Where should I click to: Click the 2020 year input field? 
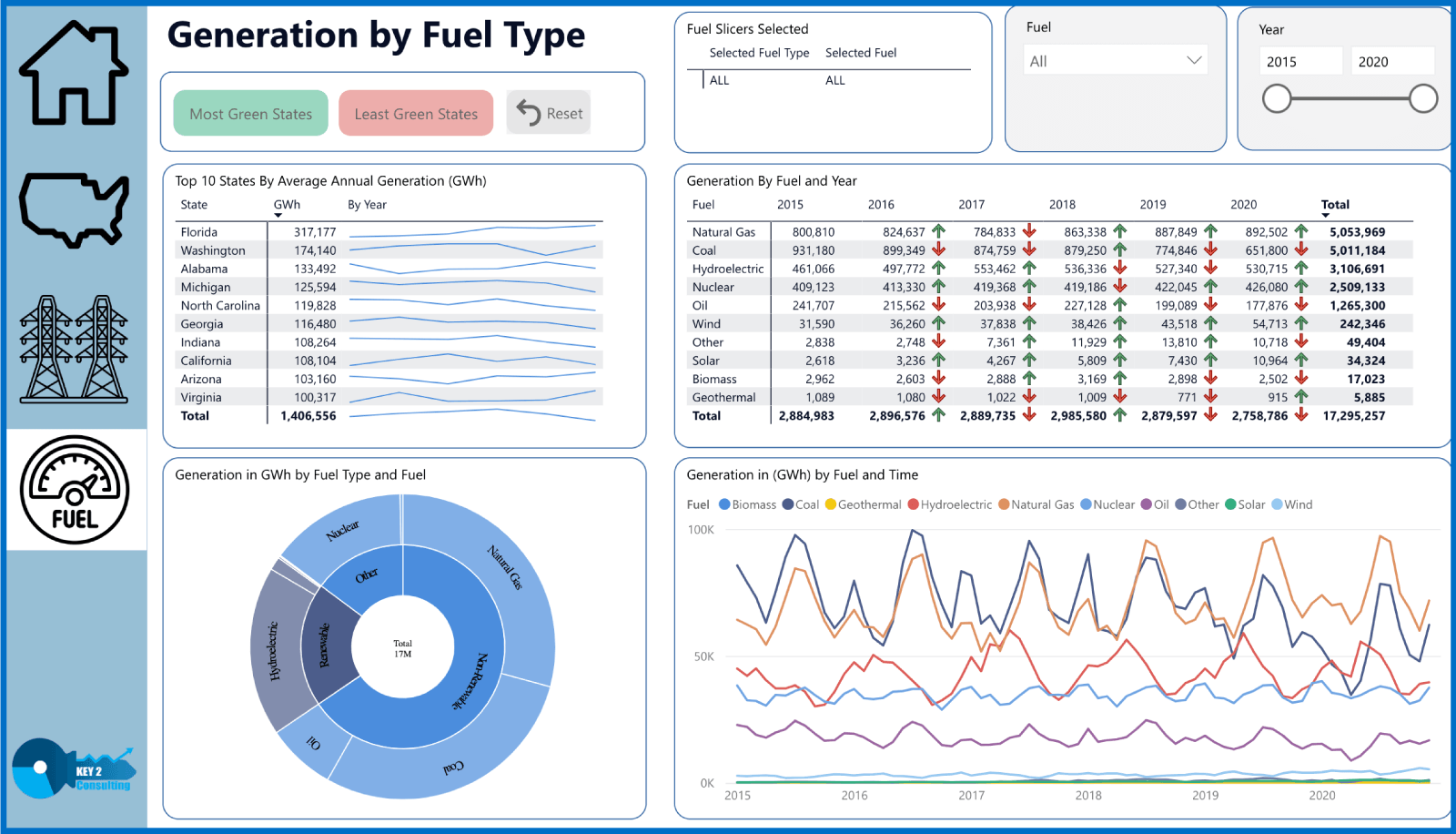click(1391, 60)
